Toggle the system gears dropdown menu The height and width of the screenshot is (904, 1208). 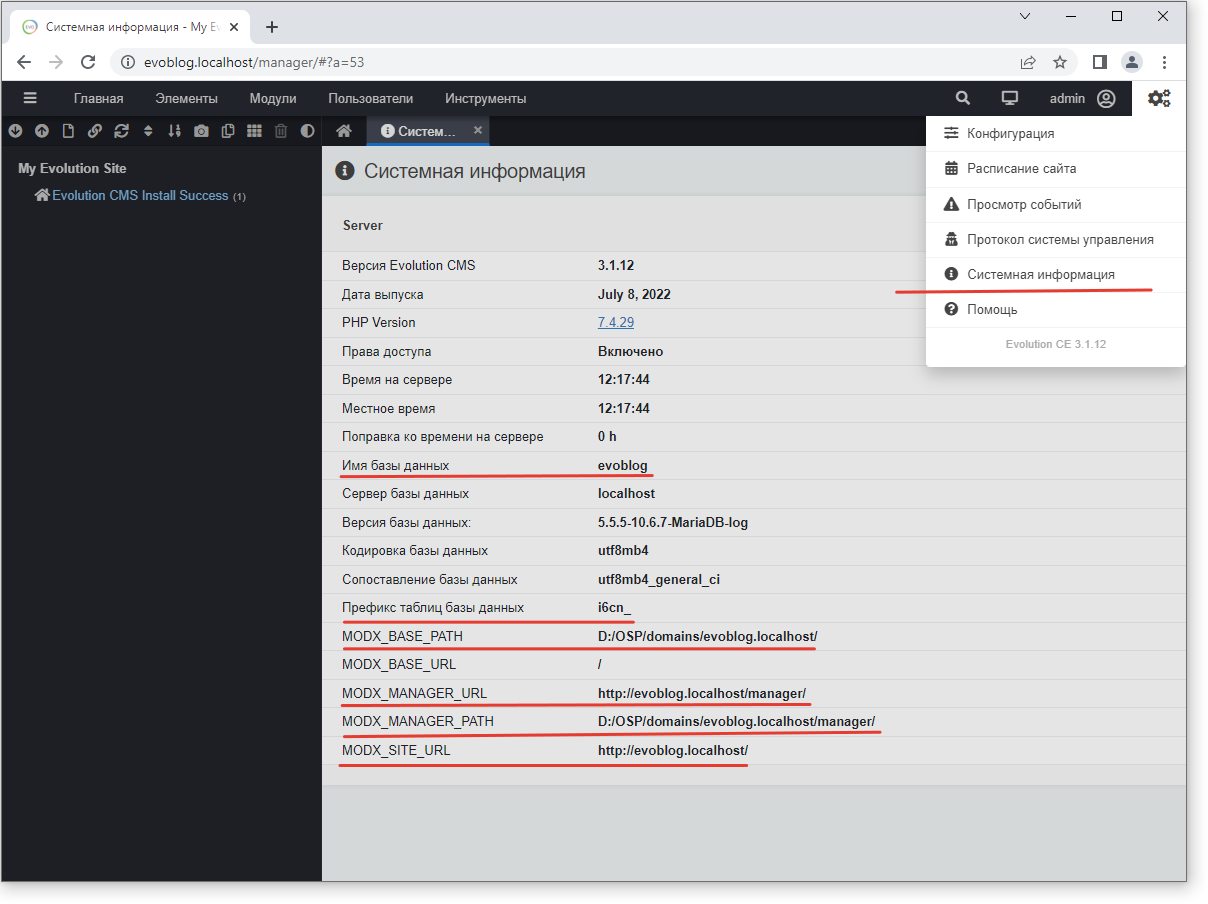(x=1159, y=98)
